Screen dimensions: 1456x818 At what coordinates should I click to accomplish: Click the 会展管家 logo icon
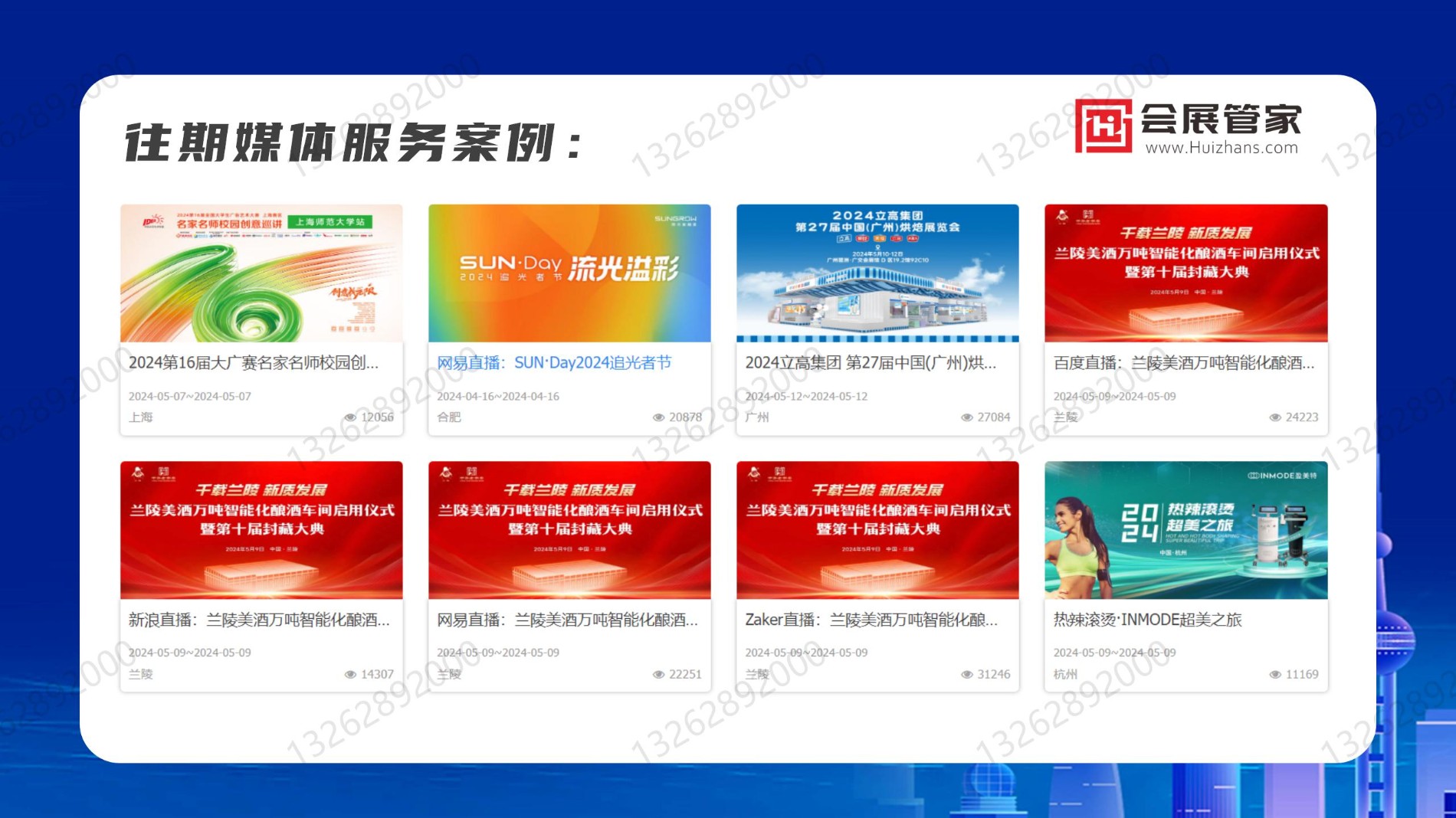(1103, 126)
